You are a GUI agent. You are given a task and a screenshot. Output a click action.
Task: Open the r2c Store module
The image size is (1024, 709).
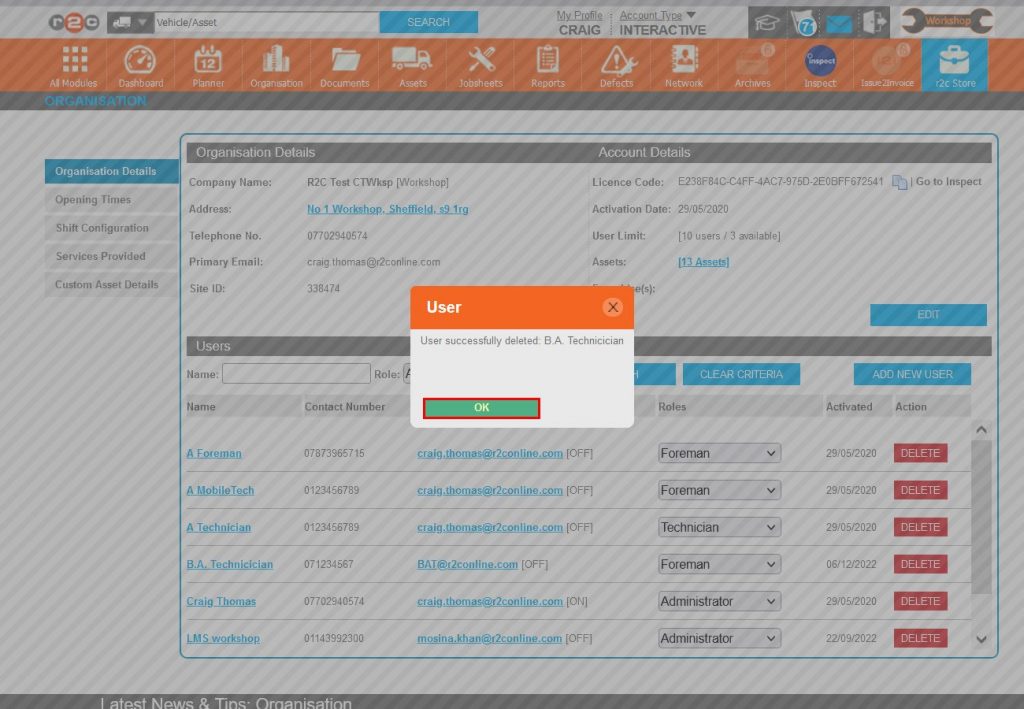(x=954, y=66)
